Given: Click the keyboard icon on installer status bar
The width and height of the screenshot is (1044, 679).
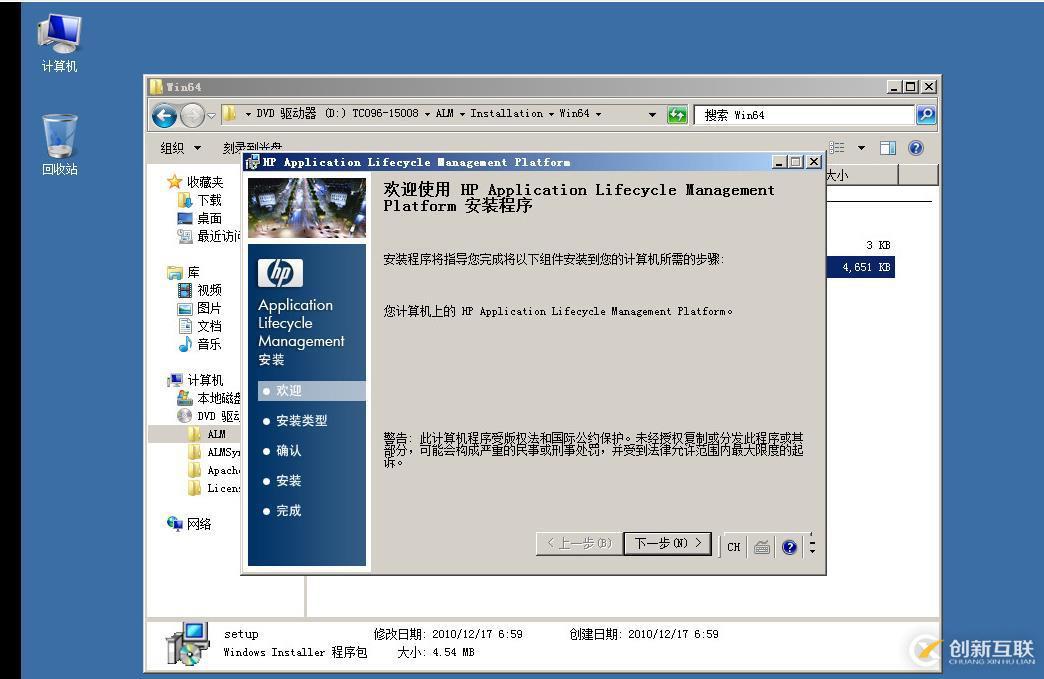Looking at the screenshot, I should coord(762,546).
